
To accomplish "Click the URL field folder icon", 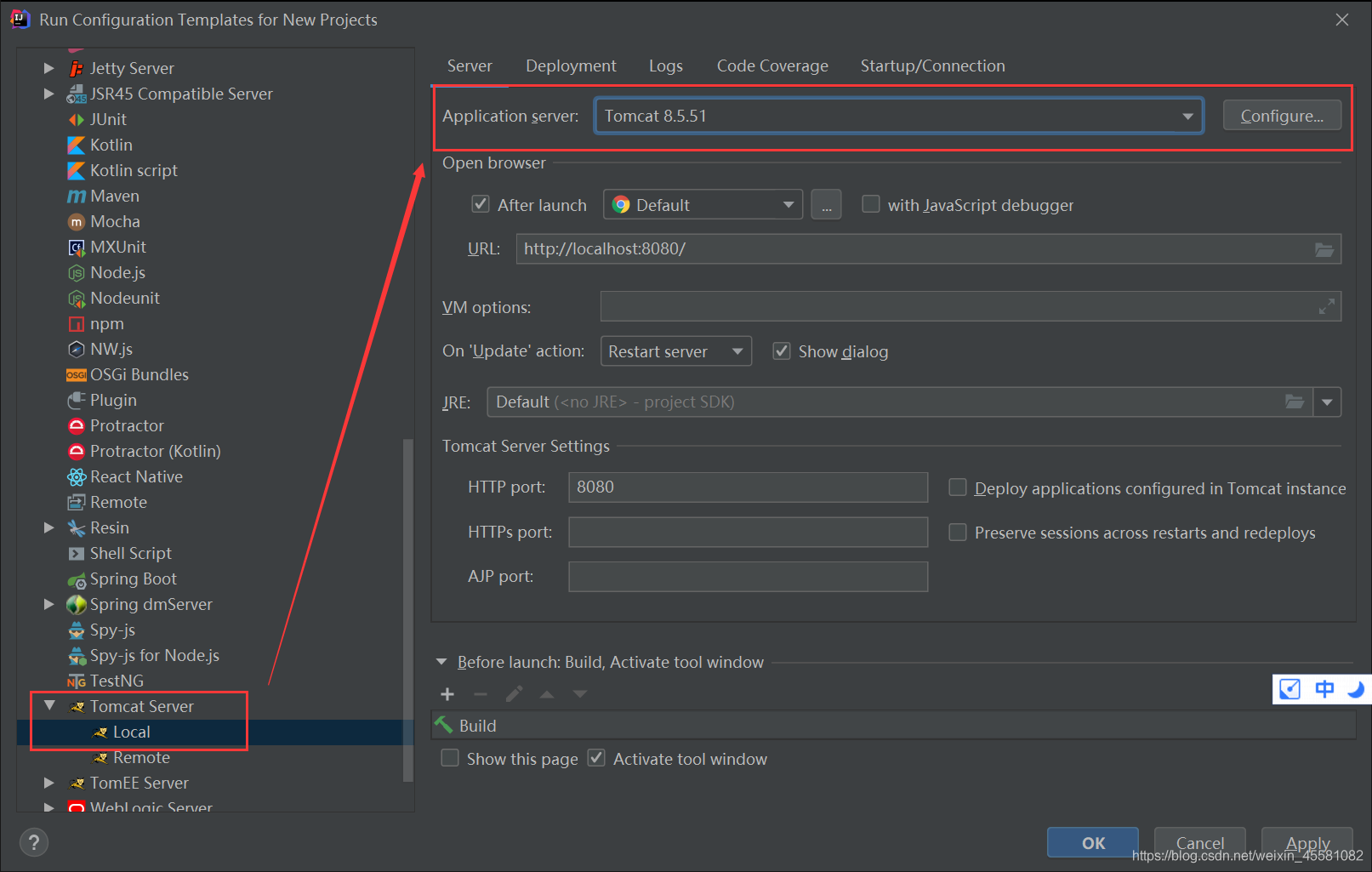I will [1324, 249].
